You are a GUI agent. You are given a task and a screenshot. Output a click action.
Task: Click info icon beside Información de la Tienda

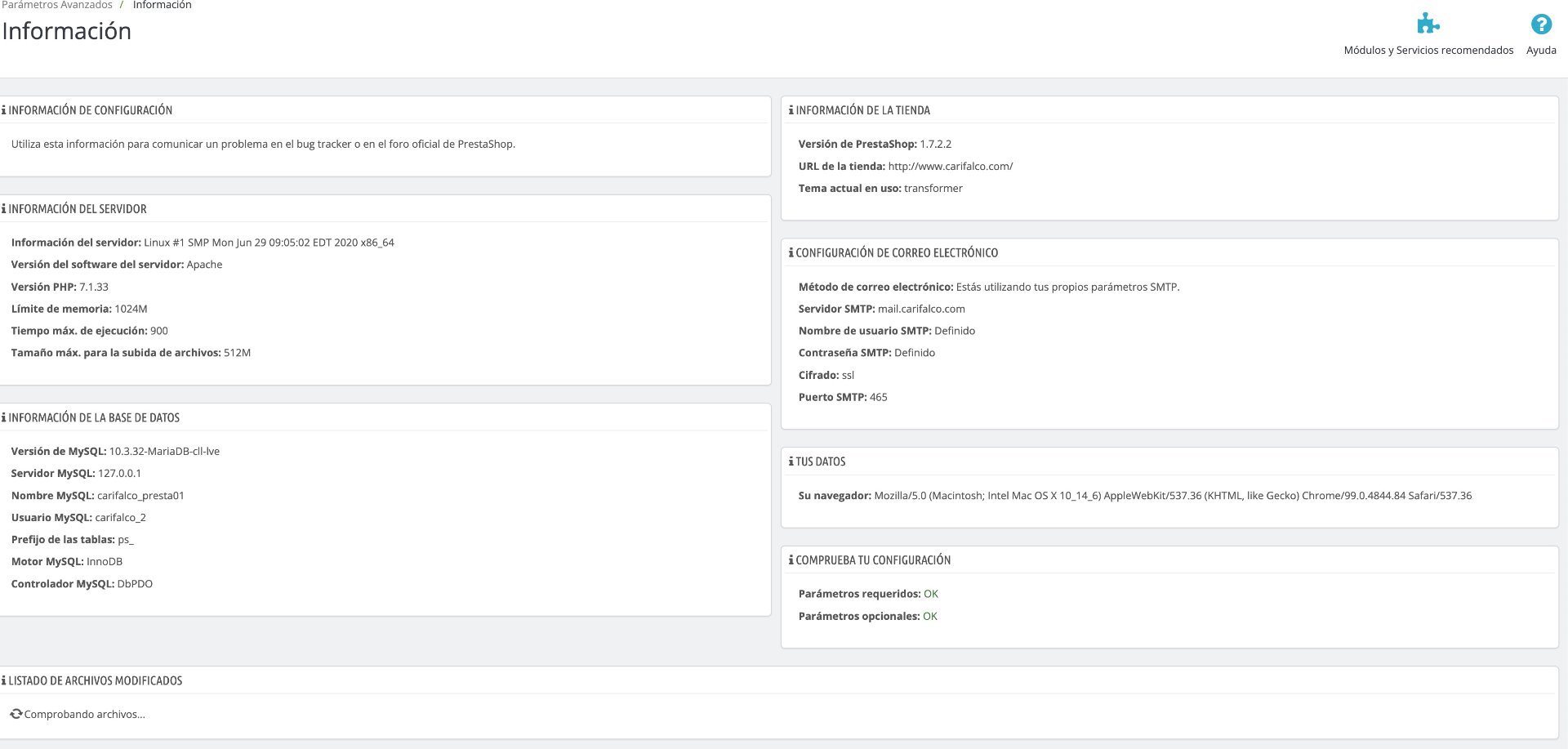[x=791, y=110]
